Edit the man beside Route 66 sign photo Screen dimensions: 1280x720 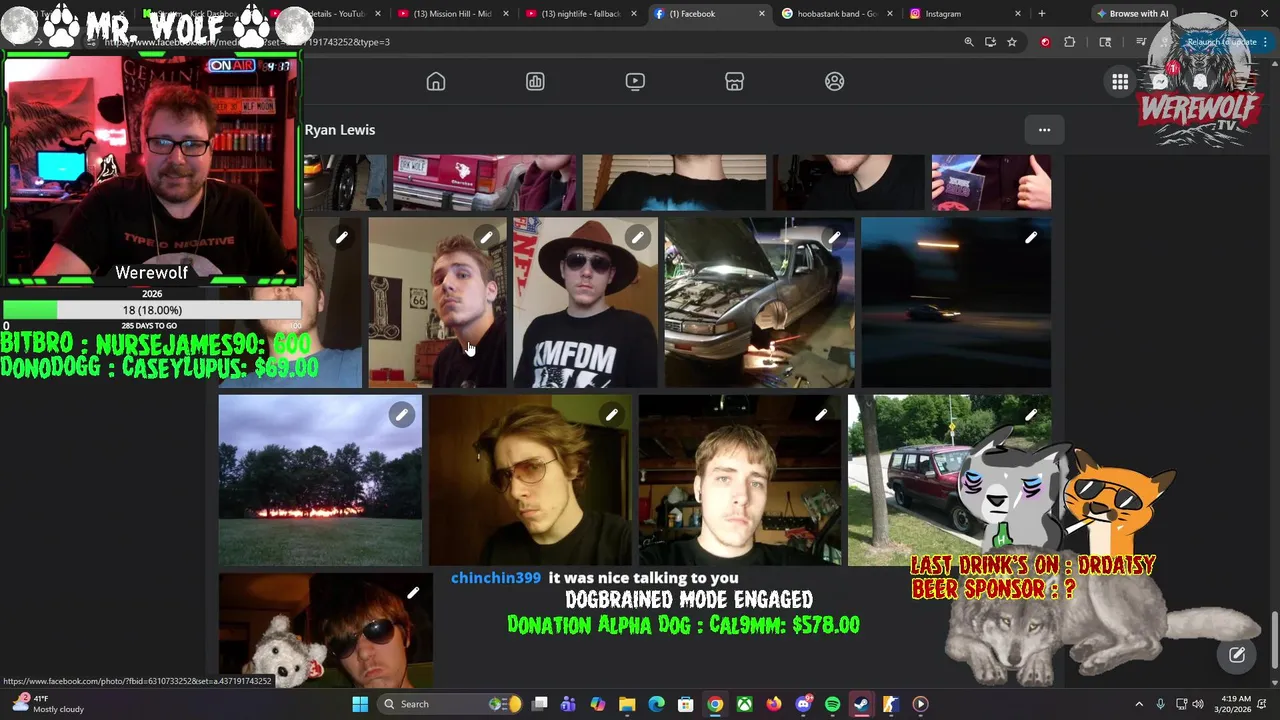(x=485, y=237)
